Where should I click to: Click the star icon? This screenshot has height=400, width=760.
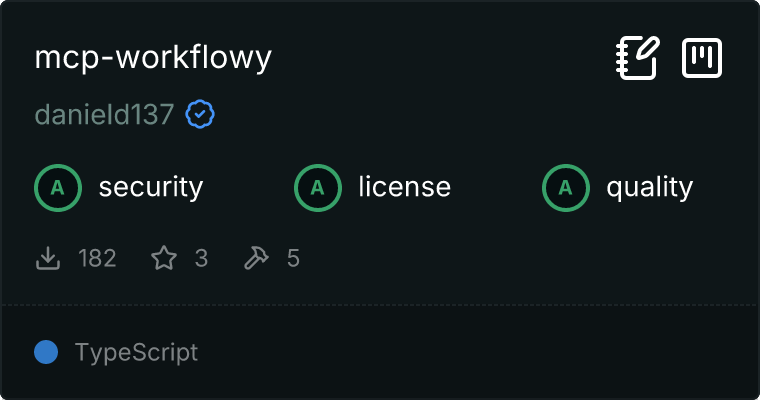coord(164,258)
